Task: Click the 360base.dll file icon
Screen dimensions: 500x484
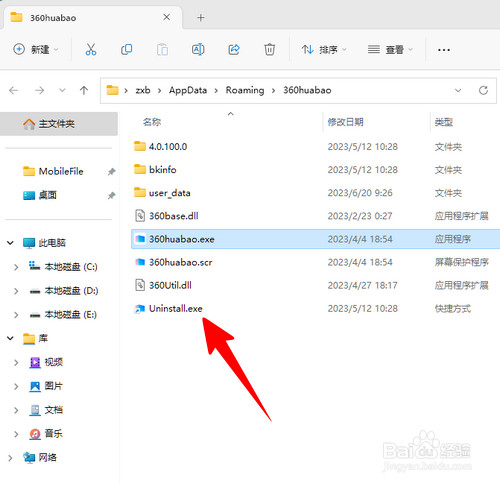Action: coord(140,216)
